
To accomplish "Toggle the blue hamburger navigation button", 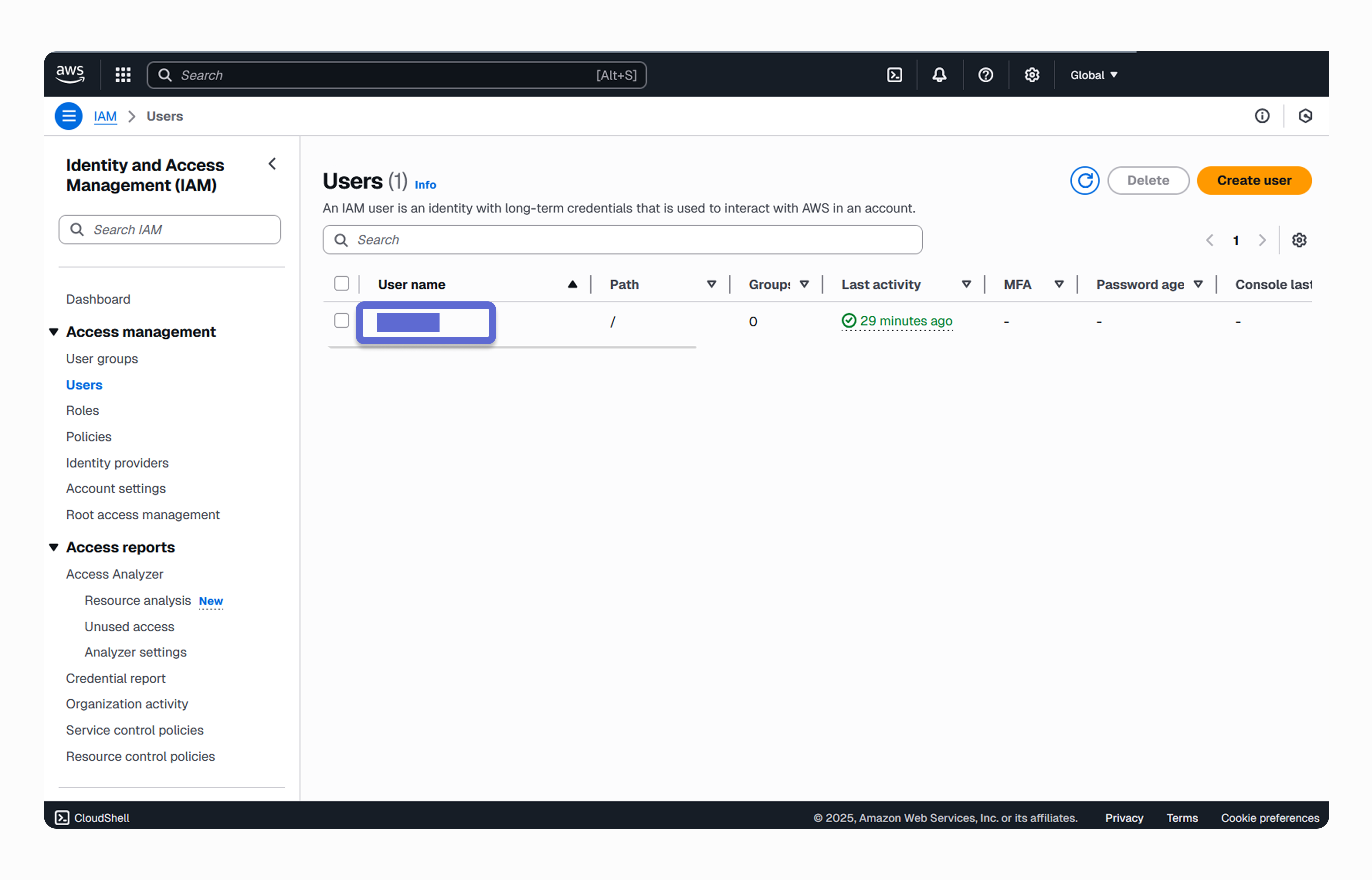I will pyautogui.click(x=69, y=116).
